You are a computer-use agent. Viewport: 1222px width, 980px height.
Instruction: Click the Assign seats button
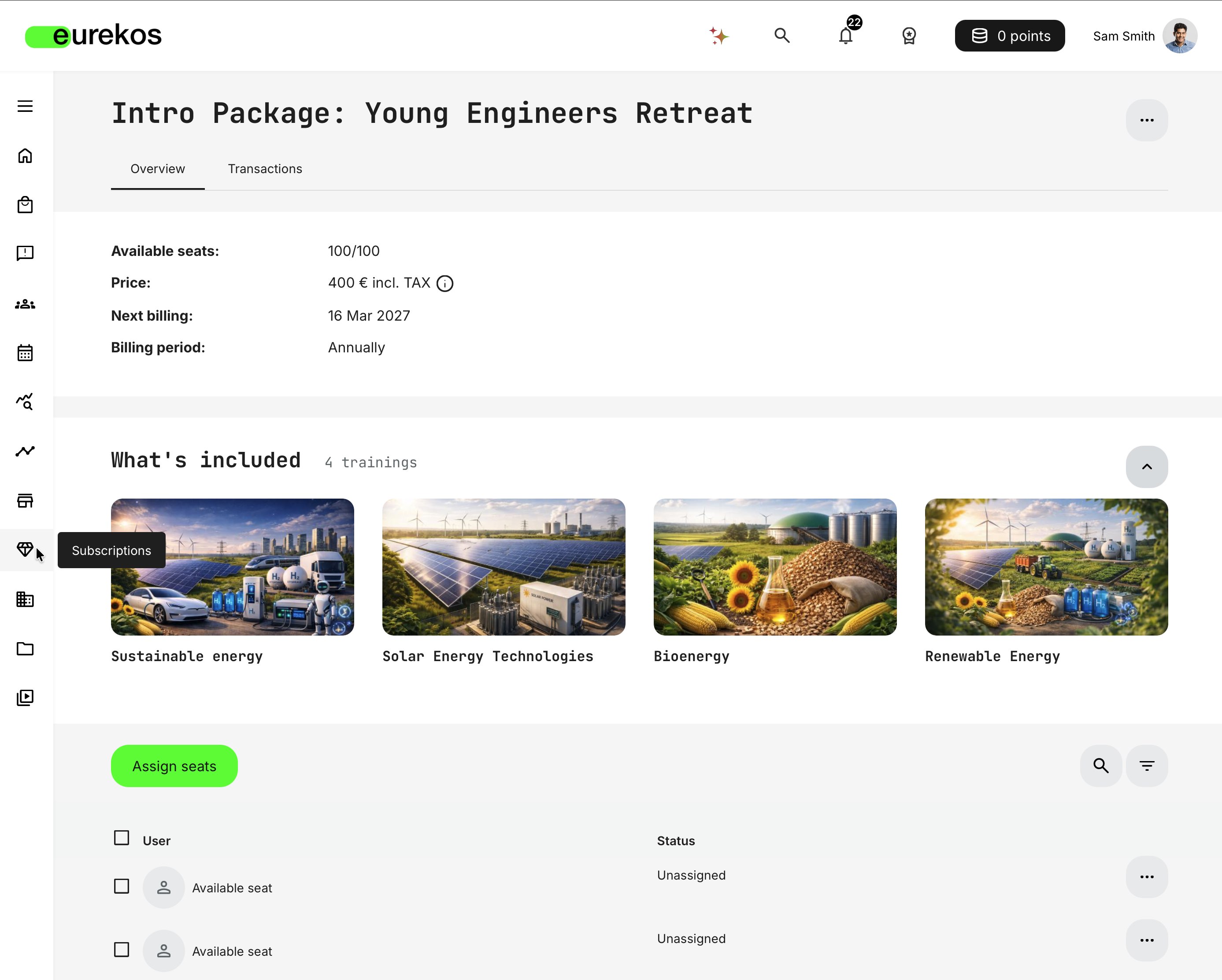coord(174,766)
